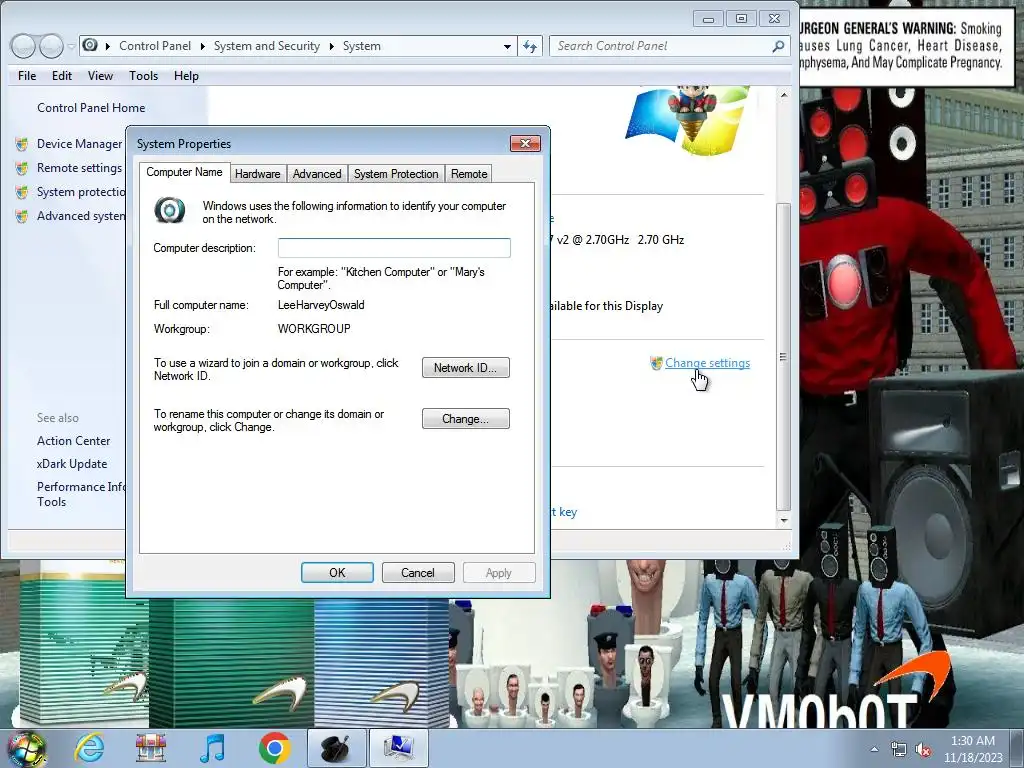The width and height of the screenshot is (1024, 768).
Task: Open Device Manager from the sidebar
Action: (x=79, y=144)
